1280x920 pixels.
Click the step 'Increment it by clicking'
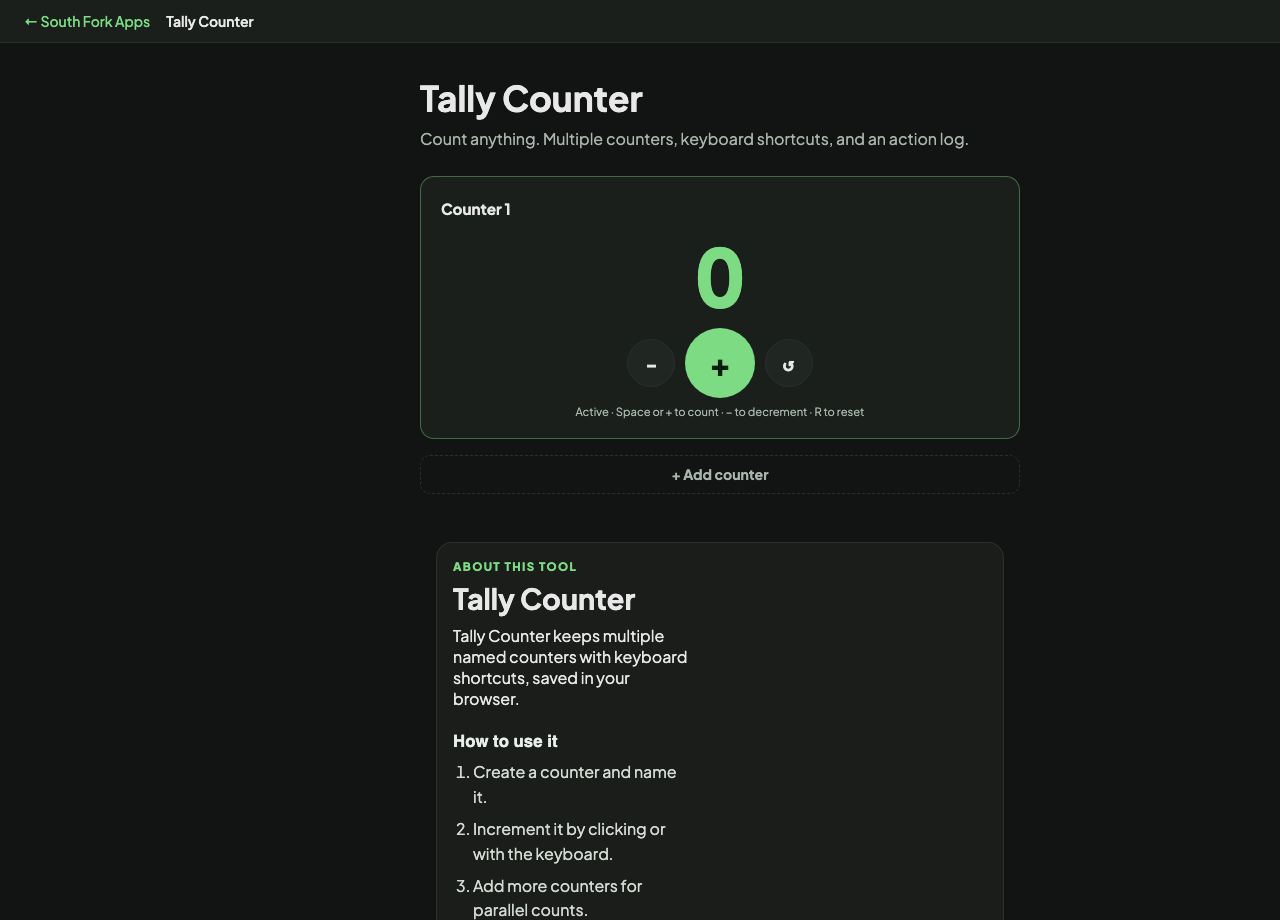(x=569, y=841)
